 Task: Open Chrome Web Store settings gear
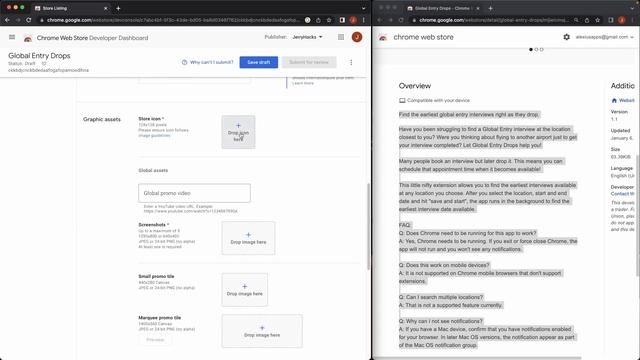pyautogui.click(x=567, y=37)
